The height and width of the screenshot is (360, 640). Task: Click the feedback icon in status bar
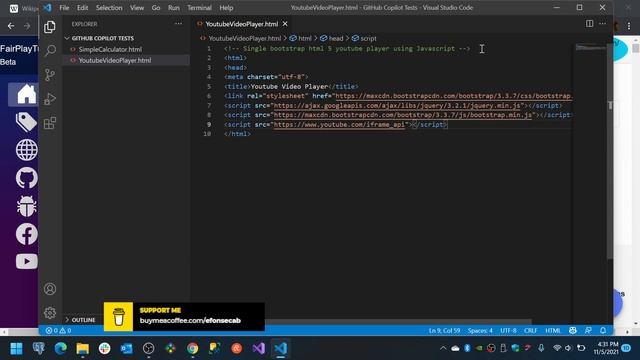588,331
